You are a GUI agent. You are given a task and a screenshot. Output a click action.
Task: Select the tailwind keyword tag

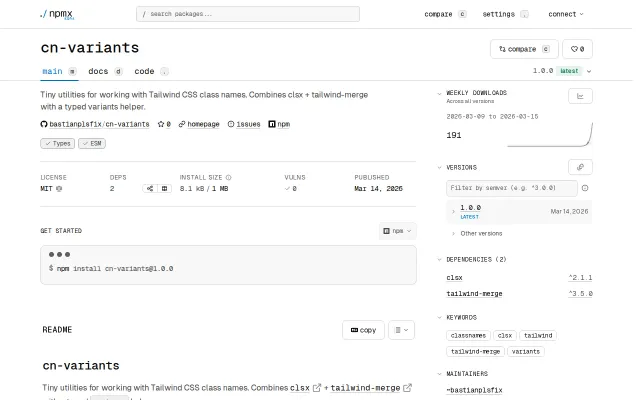538,336
